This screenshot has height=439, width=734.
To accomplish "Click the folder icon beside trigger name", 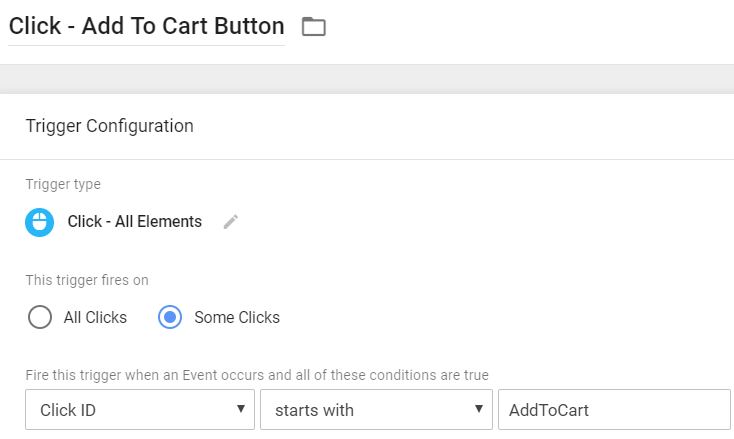I will [x=314, y=27].
